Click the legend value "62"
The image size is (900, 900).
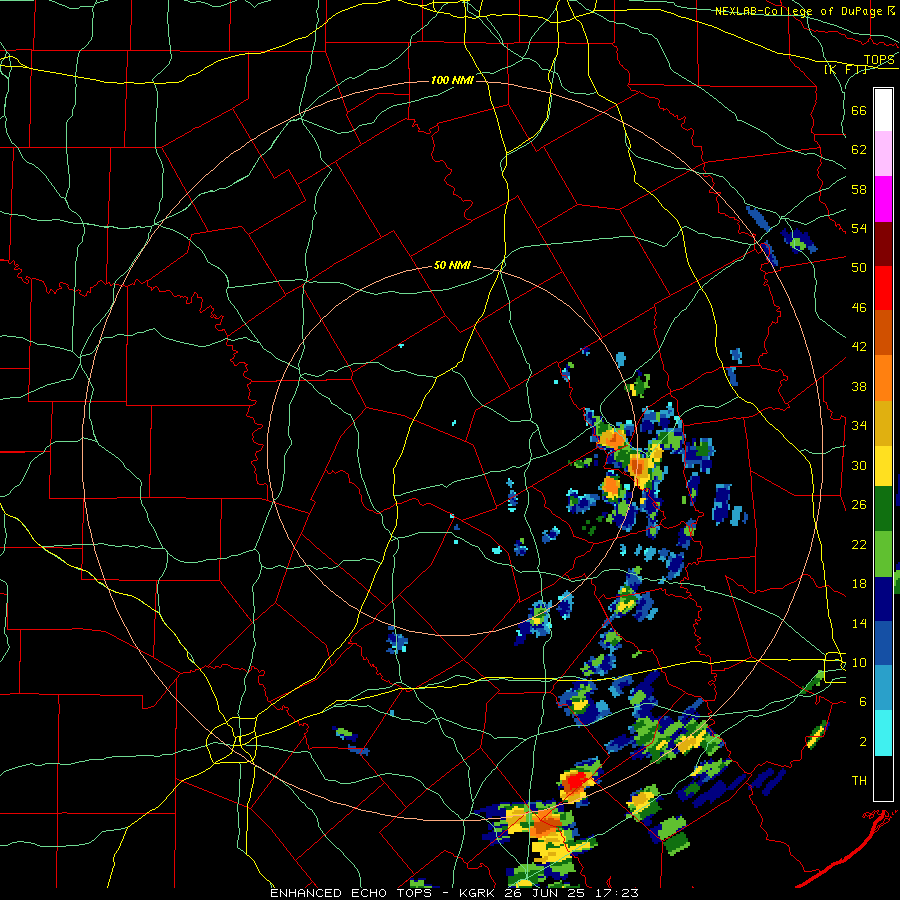tap(859, 150)
